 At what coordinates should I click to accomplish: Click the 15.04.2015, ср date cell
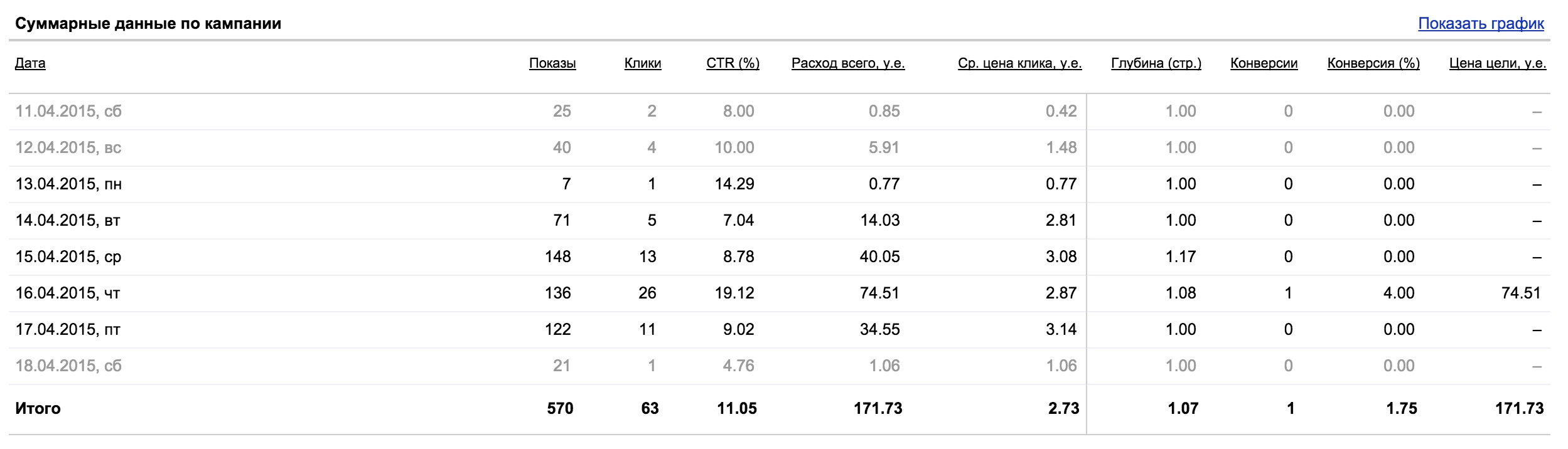point(68,256)
